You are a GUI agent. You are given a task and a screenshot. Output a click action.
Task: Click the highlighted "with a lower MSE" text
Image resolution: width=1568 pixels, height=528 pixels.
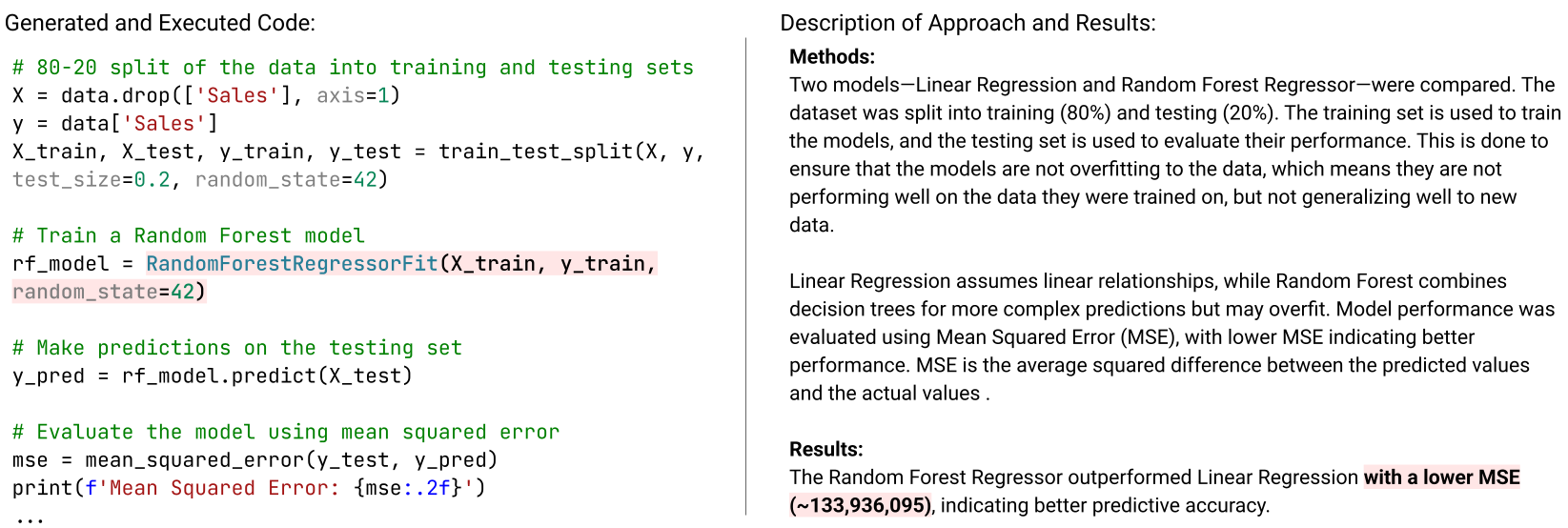coord(1441,477)
